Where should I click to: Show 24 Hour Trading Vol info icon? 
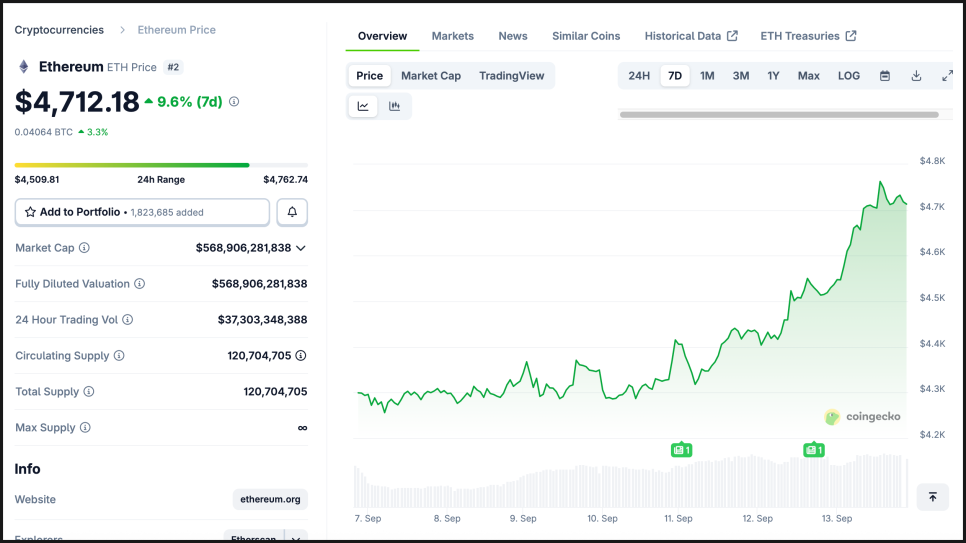[128, 319]
